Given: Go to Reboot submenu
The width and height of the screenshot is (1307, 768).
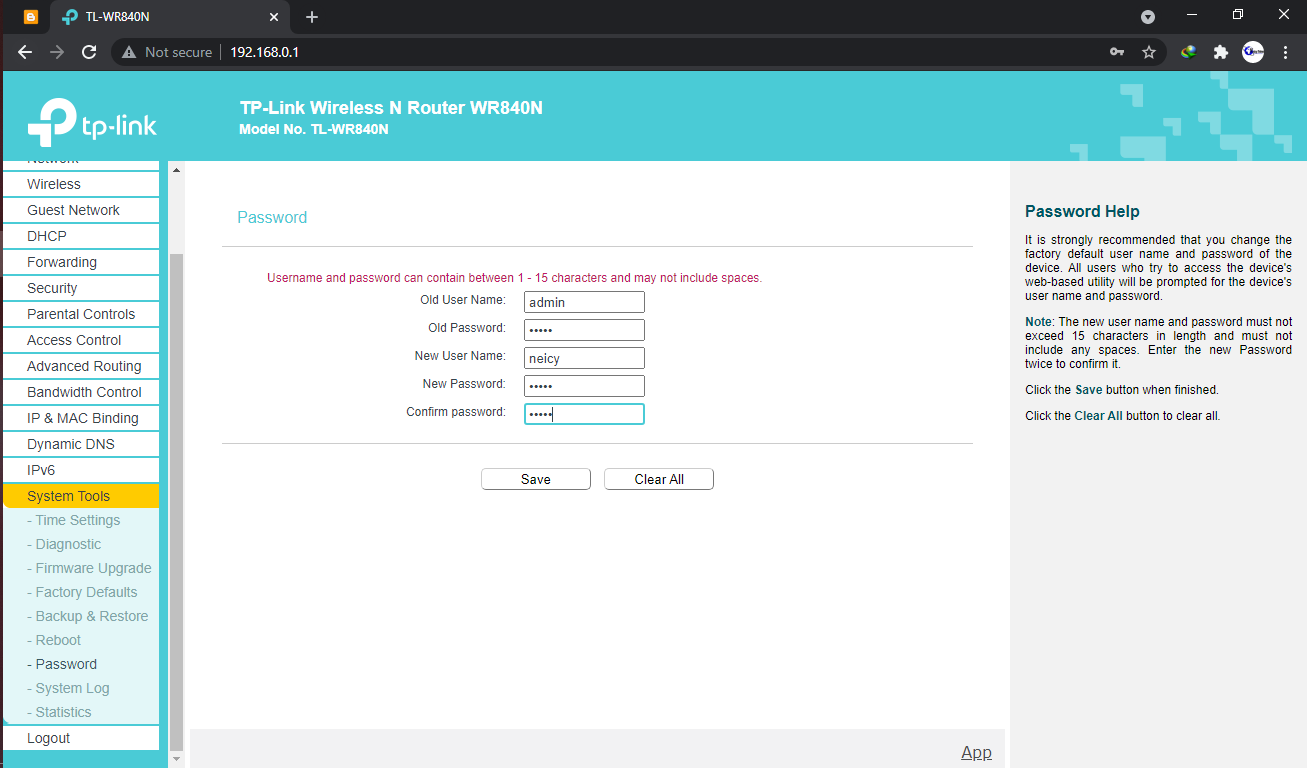Looking at the screenshot, I should click(x=55, y=640).
